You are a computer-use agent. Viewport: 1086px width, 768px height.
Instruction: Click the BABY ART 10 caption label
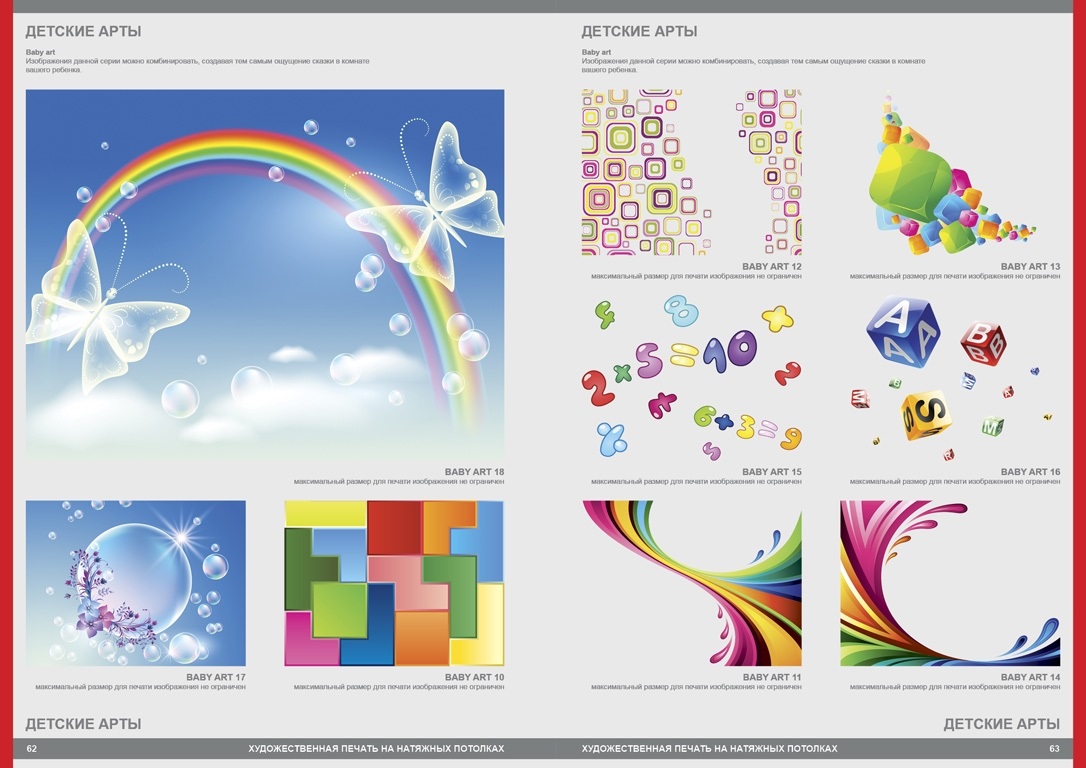[x=474, y=678]
